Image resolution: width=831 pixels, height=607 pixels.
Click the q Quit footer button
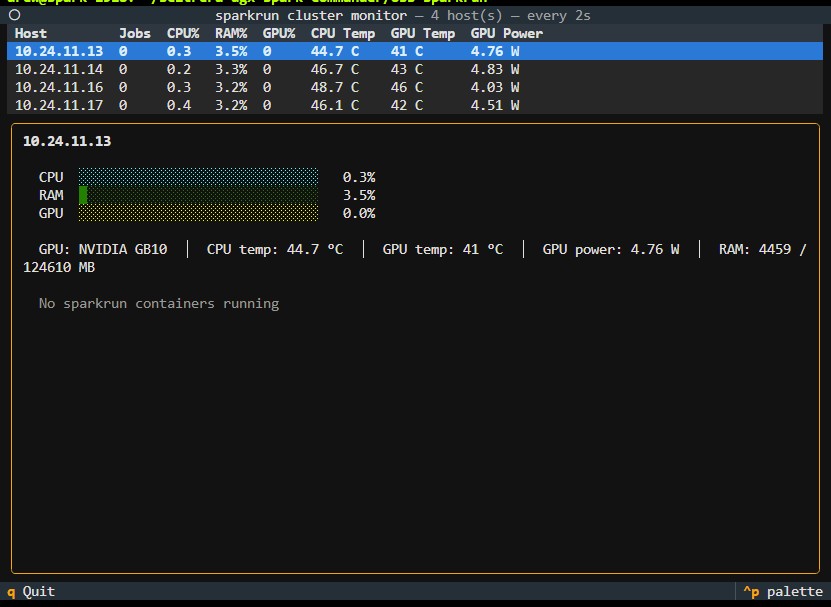click(x=31, y=592)
